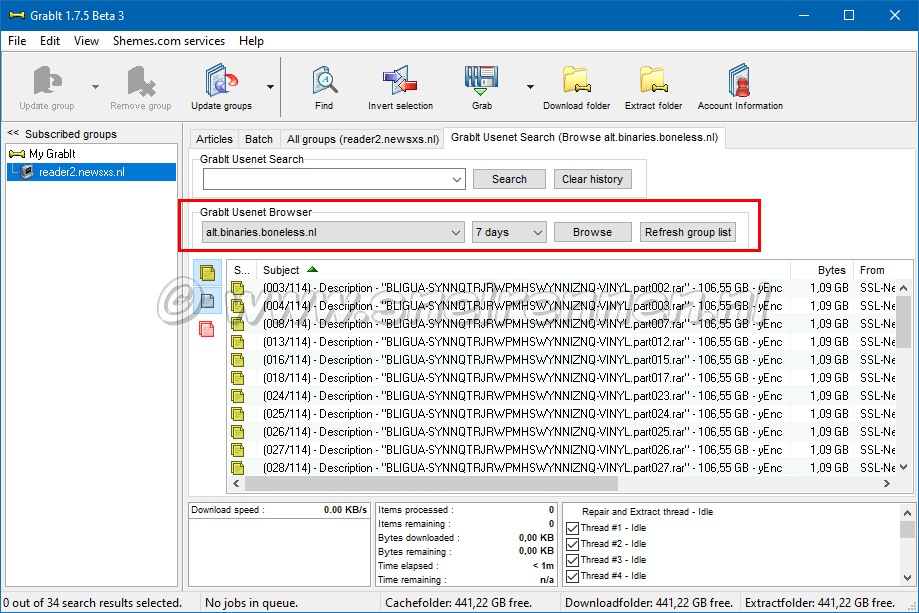
Task: Collapse the Subscribed groups panel arrows
Action: tap(13, 134)
